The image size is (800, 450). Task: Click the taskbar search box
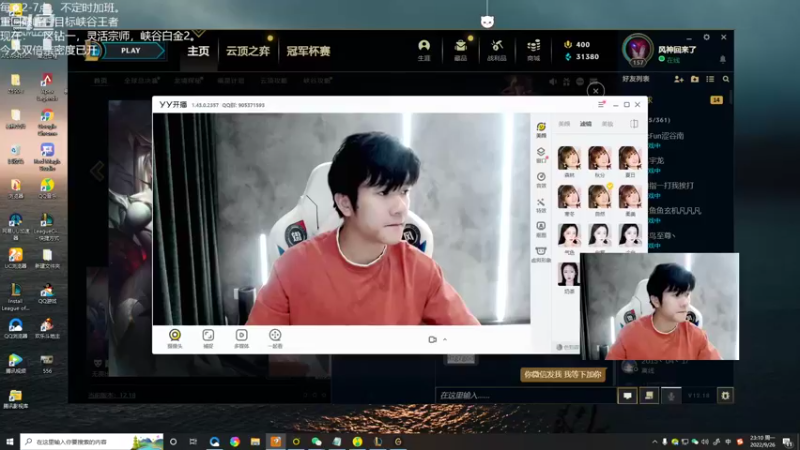92,441
